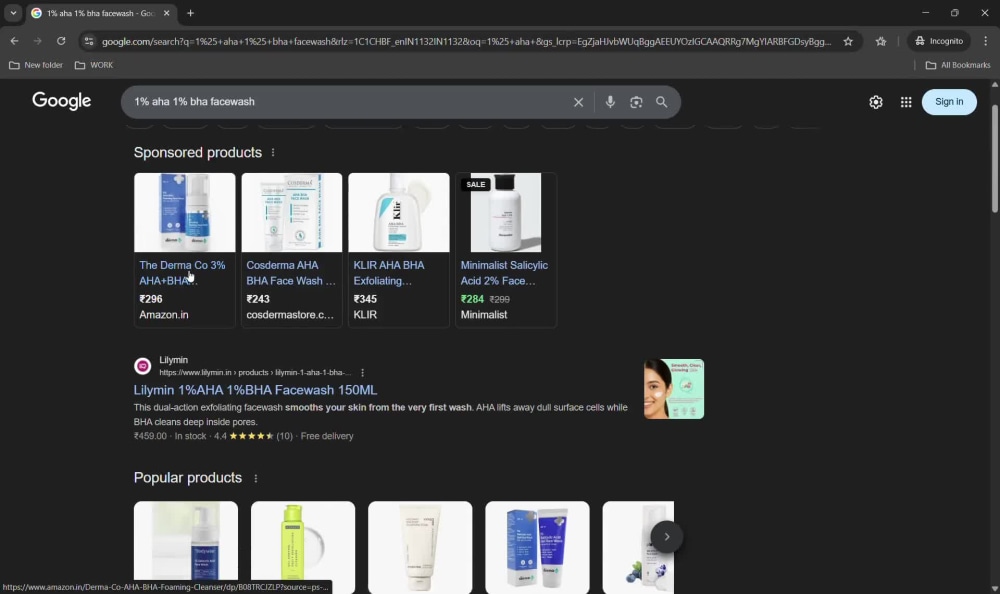Open Google quick settings gear
This screenshot has width=1000, height=594.
pyautogui.click(x=876, y=102)
